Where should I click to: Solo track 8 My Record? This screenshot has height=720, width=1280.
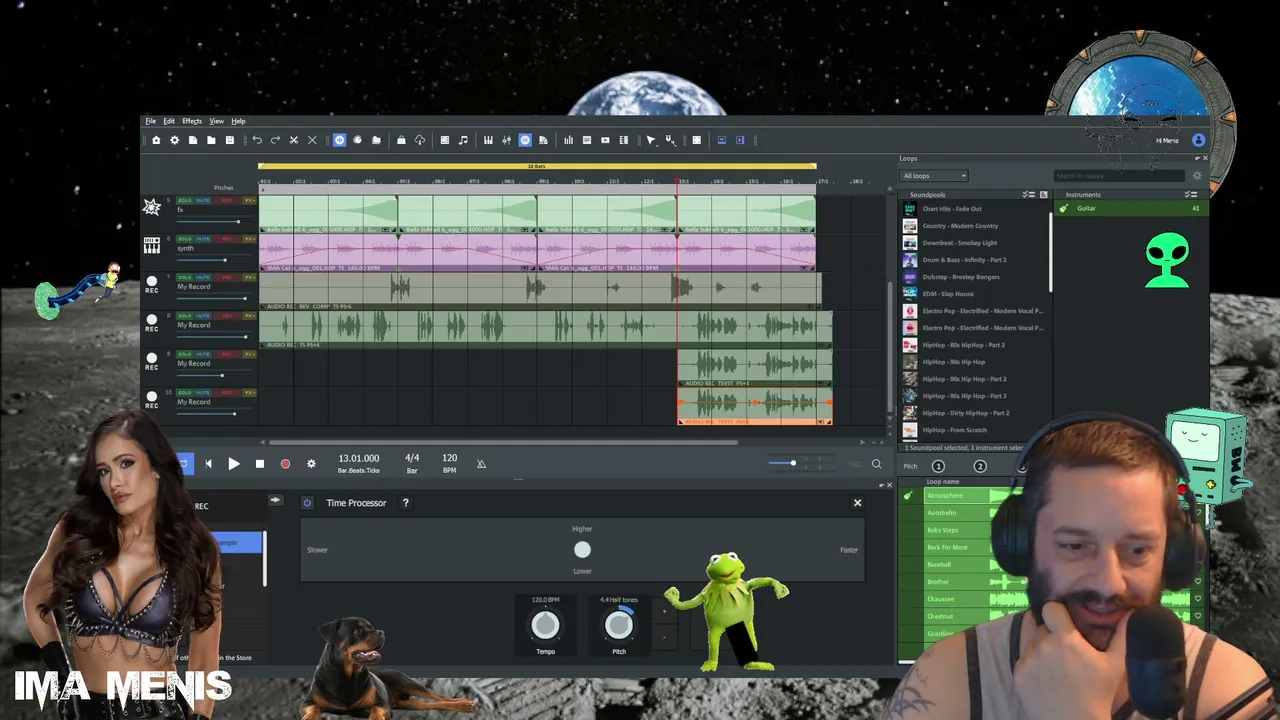point(185,316)
